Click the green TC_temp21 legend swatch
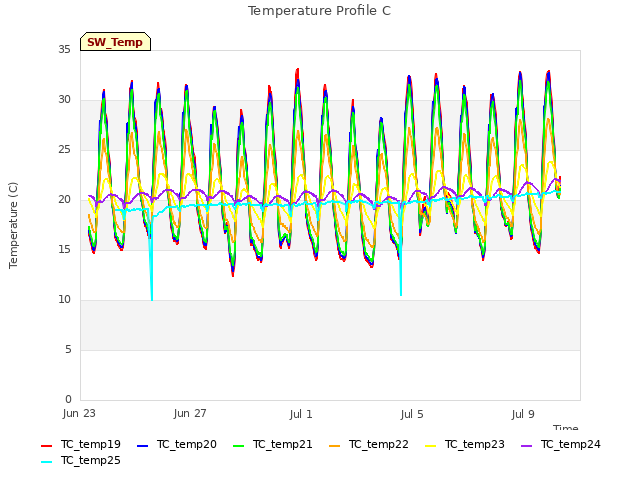 tap(238, 446)
